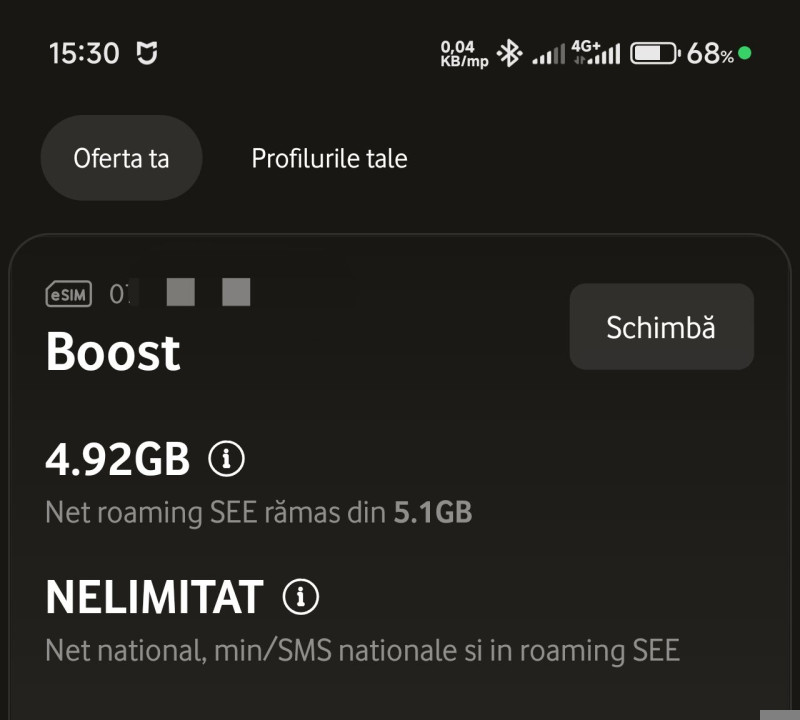The height and width of the screenshot is (720, 800).
Task: Tap the first SIM signal bars icon
Action: point(548,55)
